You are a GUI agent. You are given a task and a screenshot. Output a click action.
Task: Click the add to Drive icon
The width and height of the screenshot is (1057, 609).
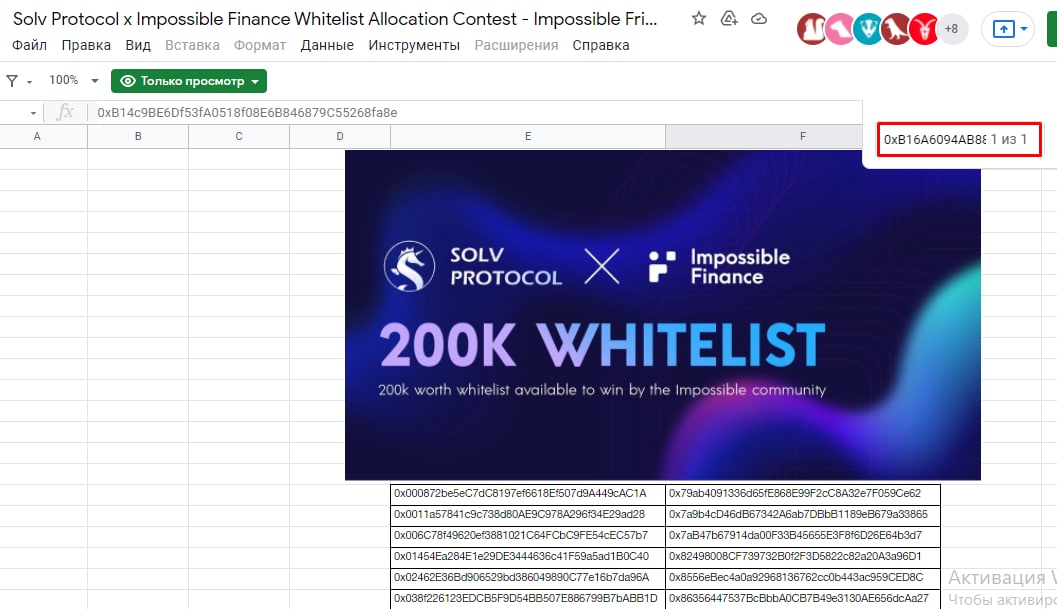coord(729,19)
